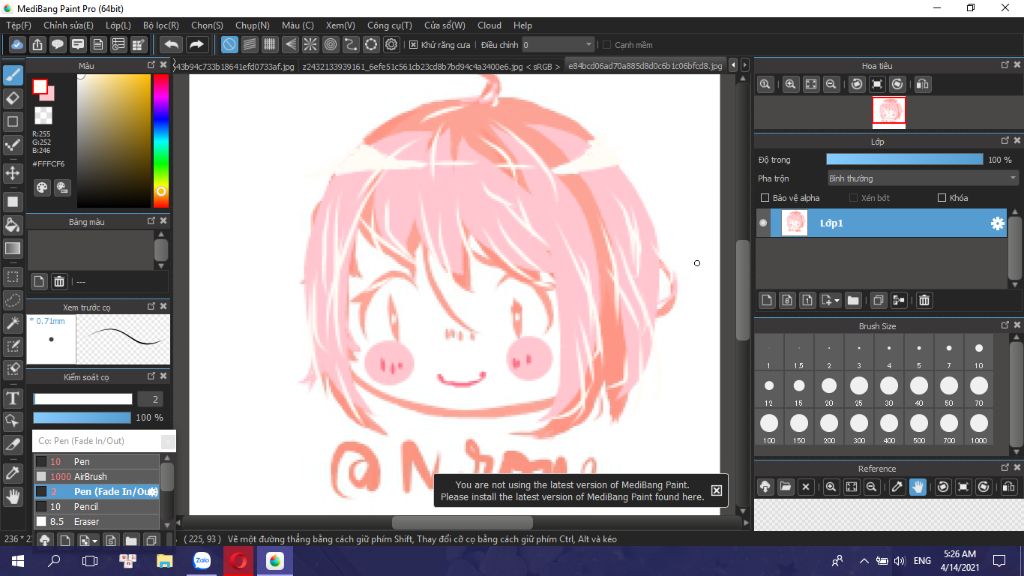Click the Navigator thumbnail preview
This screenshot has width=1024, height=576.
(x=889, y=110)
